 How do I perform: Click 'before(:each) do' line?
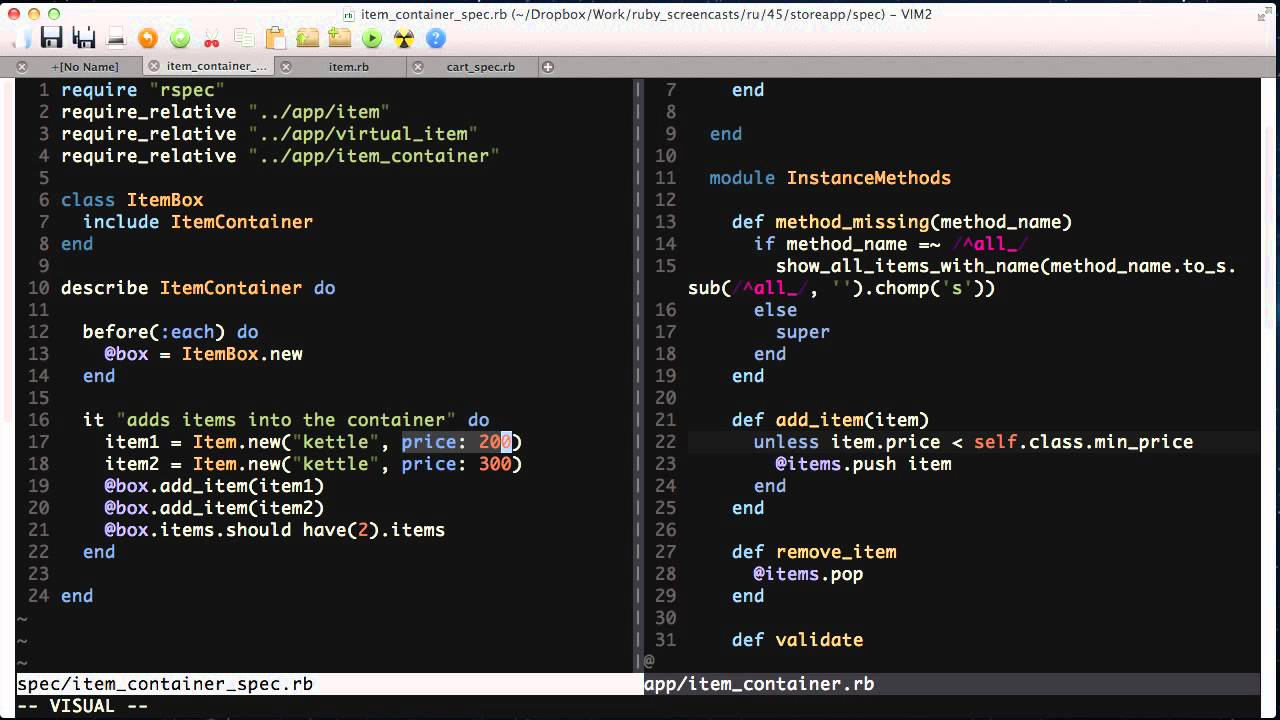[x=171, y=332]
